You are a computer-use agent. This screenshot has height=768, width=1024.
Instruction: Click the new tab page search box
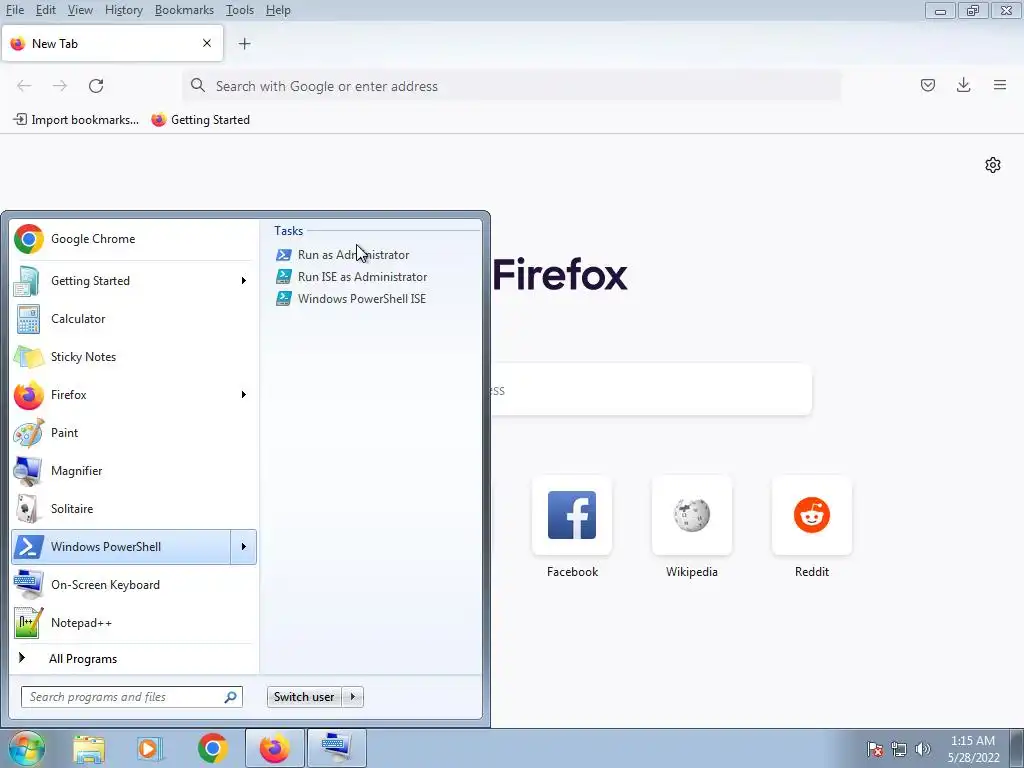(651, 390)
